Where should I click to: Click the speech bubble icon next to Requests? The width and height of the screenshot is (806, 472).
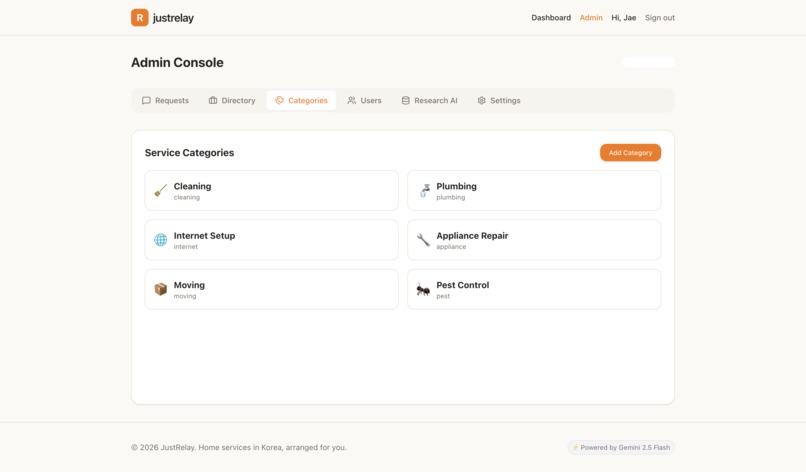(x=146, y=100)
